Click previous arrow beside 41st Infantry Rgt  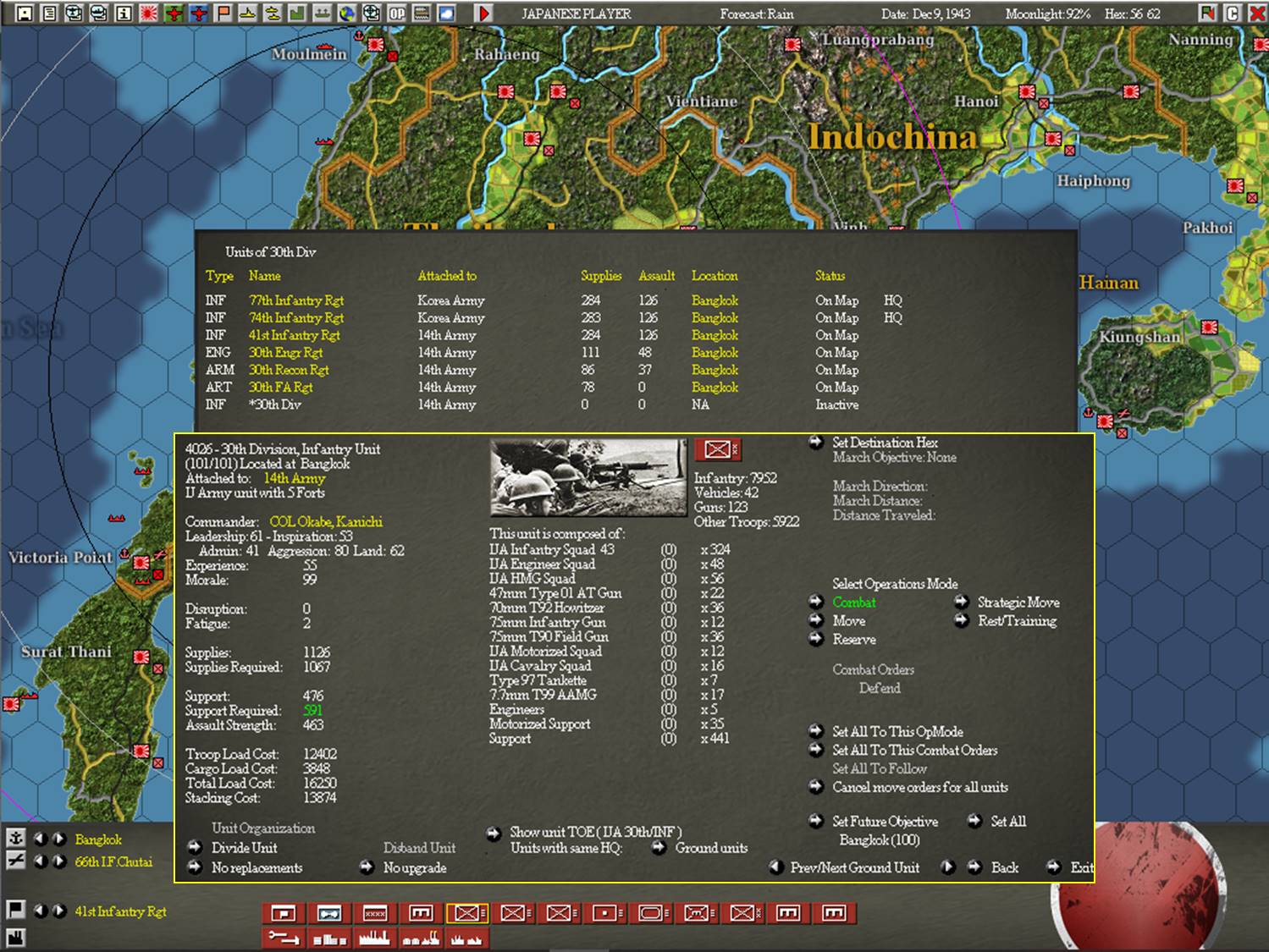tap(40, 911)
